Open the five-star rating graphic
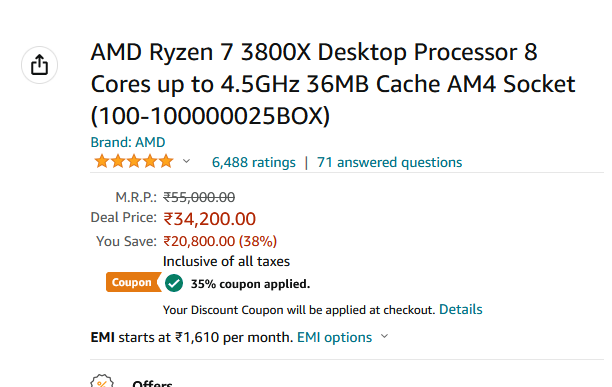Image resolution: width=612 pixels, height=387 pixels. tap(134, 161)
